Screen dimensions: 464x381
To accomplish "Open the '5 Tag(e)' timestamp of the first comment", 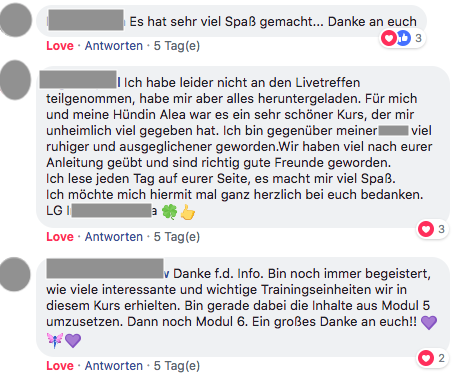I will point(177,46).
